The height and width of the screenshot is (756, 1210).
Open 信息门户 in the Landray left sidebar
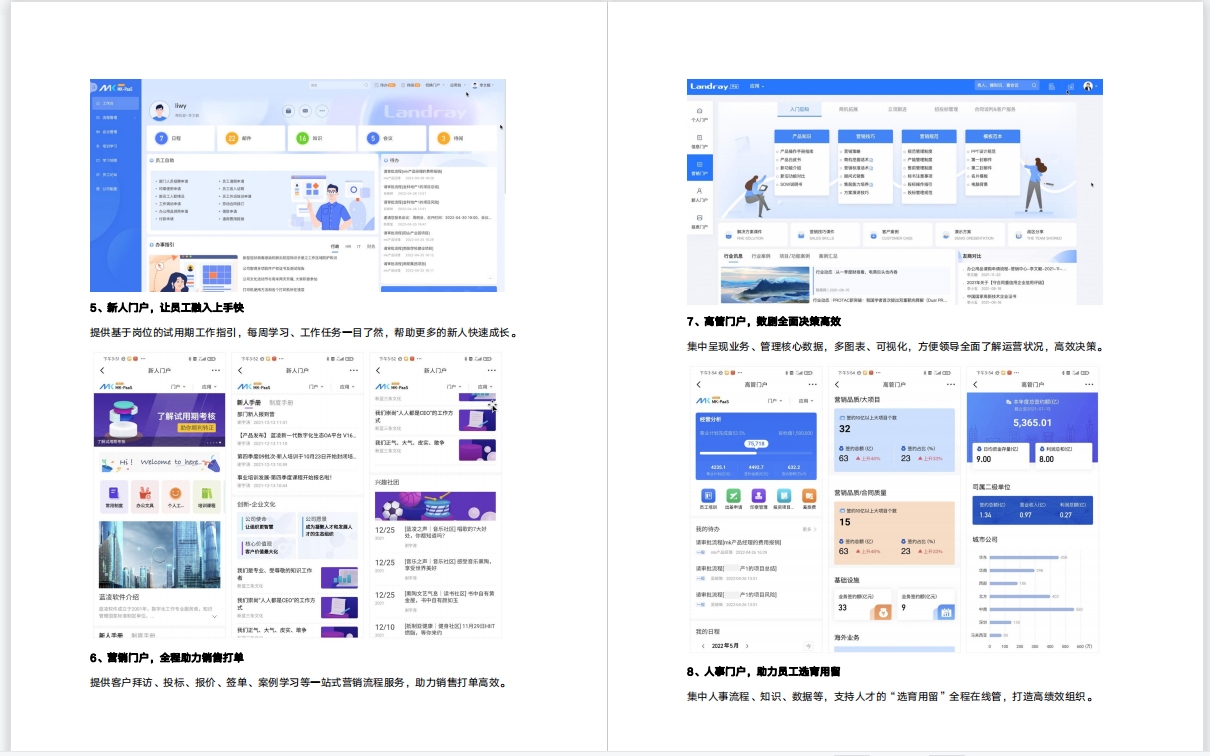[699, 141]
